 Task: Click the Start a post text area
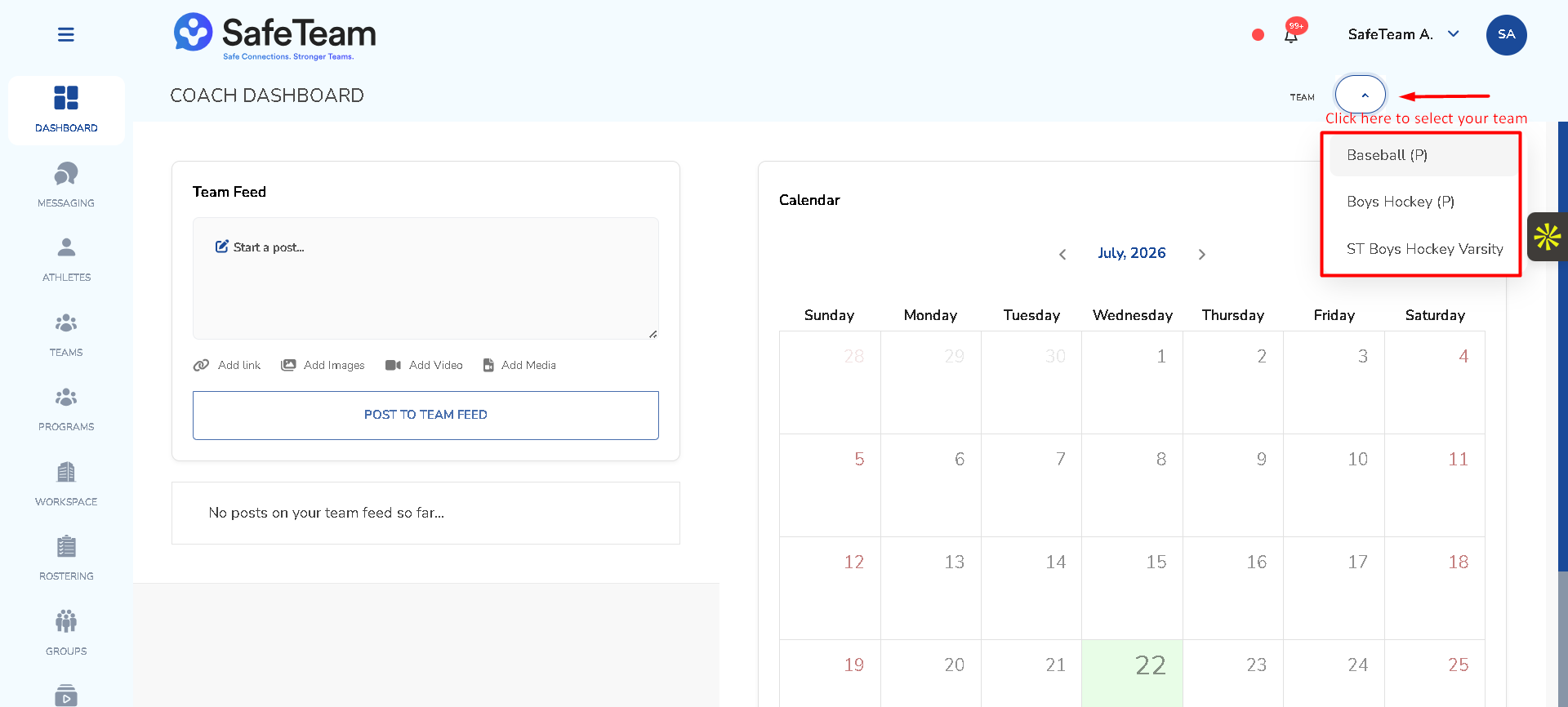(425, 278)
